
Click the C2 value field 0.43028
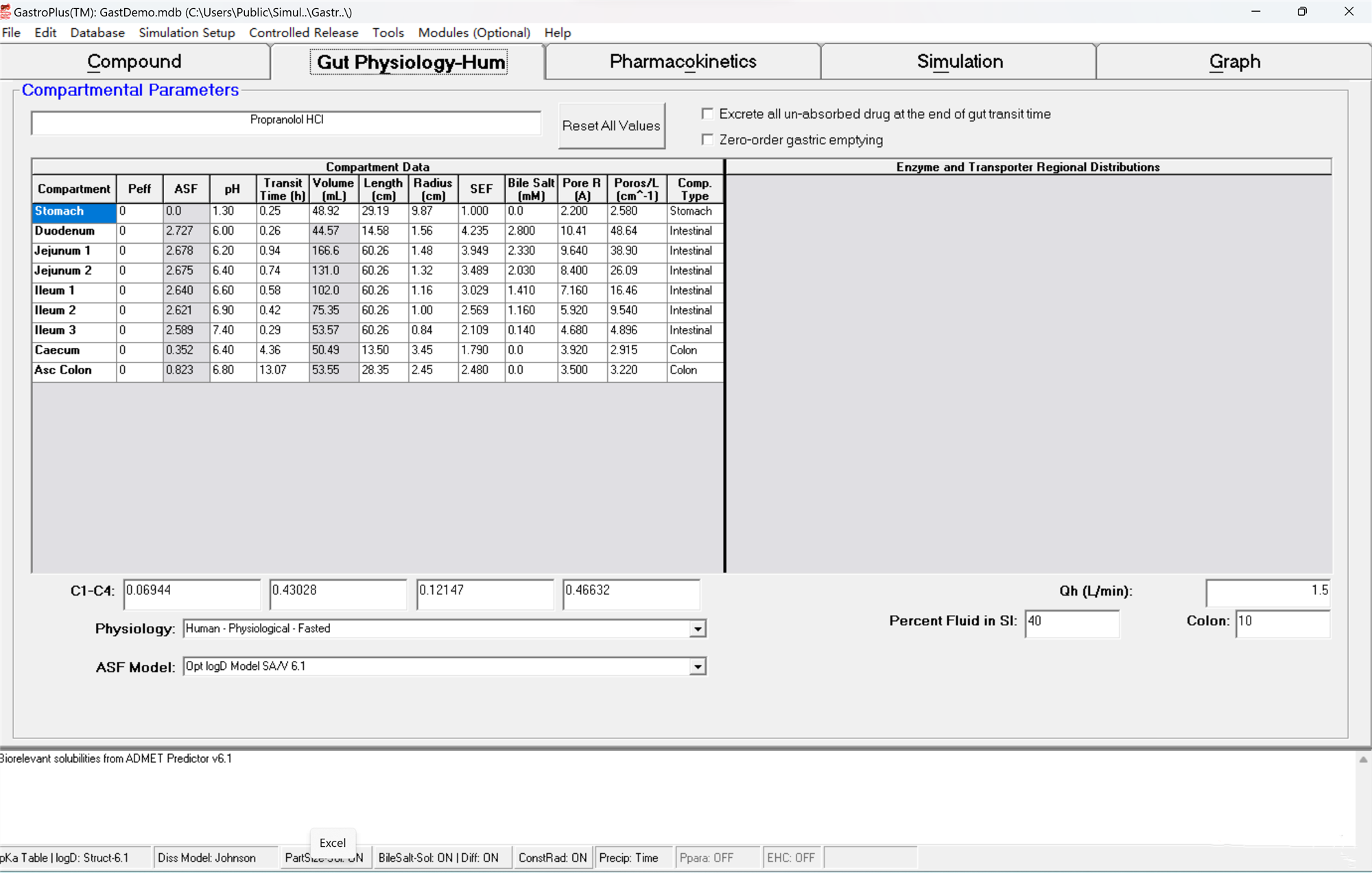point(338,594)
